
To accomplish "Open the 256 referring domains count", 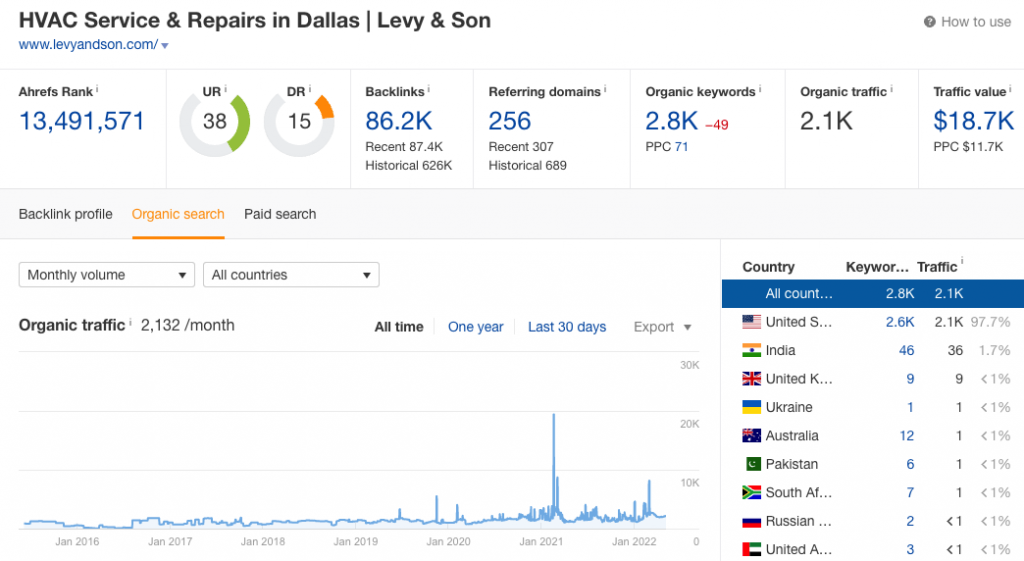I will pyautogui.click(x=510, y=121).
